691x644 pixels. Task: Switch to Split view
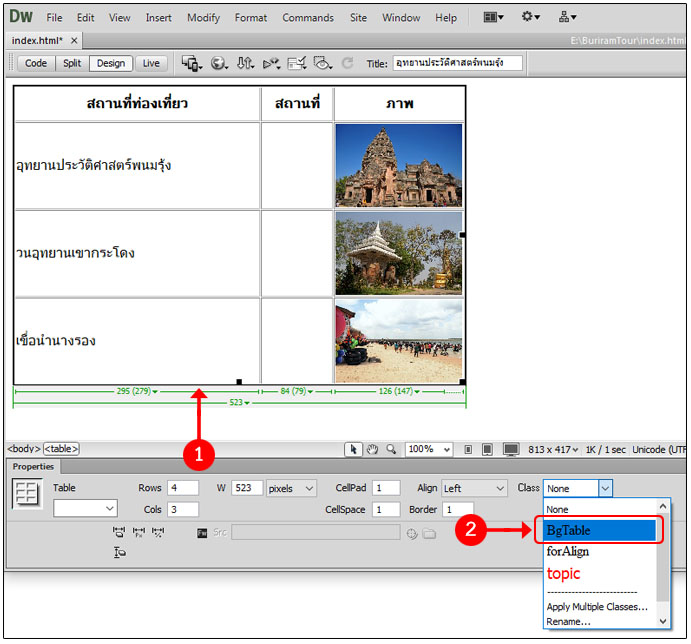72,63
